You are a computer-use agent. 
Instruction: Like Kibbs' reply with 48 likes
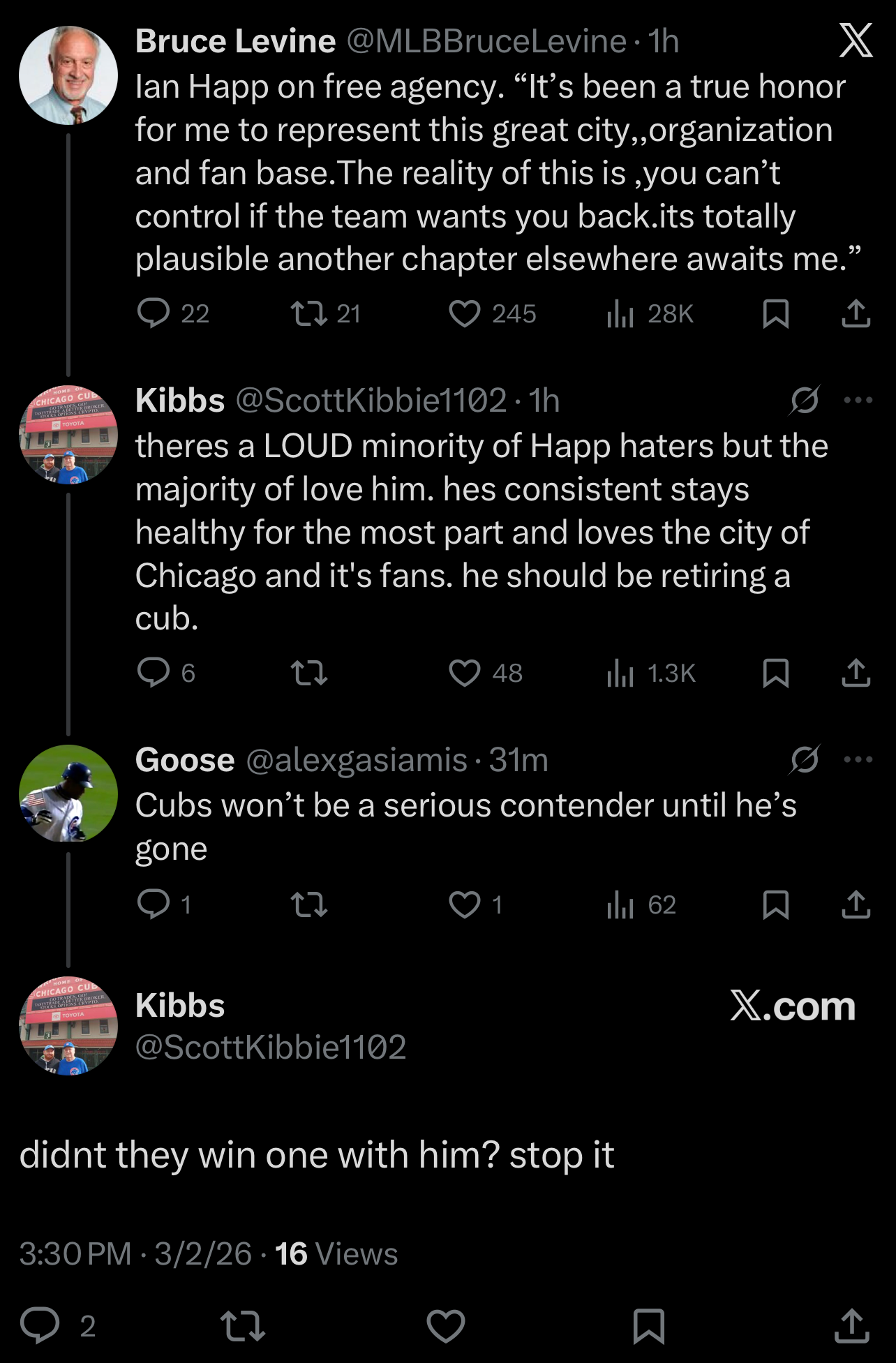click(465, 673)
